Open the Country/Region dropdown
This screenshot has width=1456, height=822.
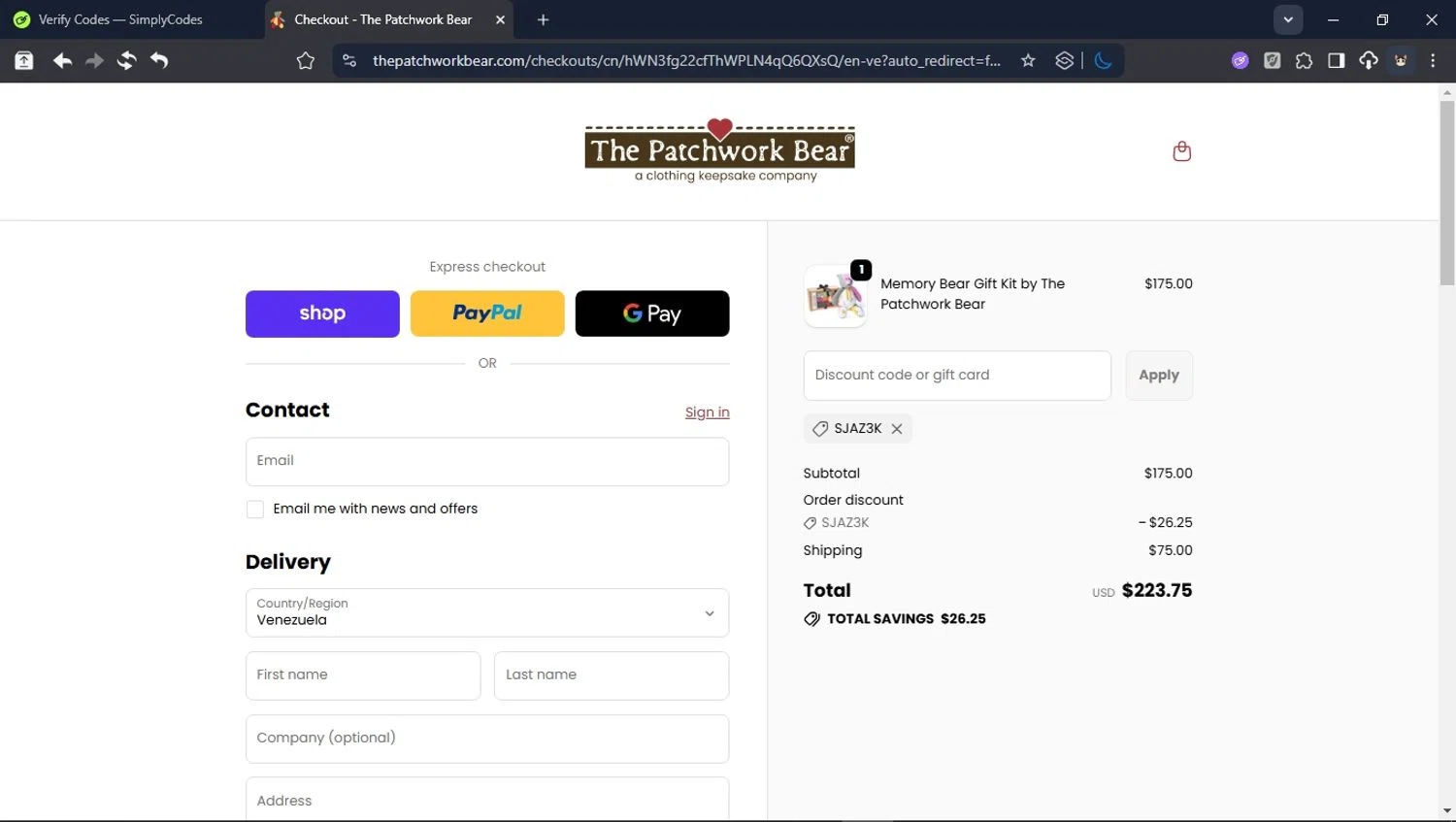487,612
